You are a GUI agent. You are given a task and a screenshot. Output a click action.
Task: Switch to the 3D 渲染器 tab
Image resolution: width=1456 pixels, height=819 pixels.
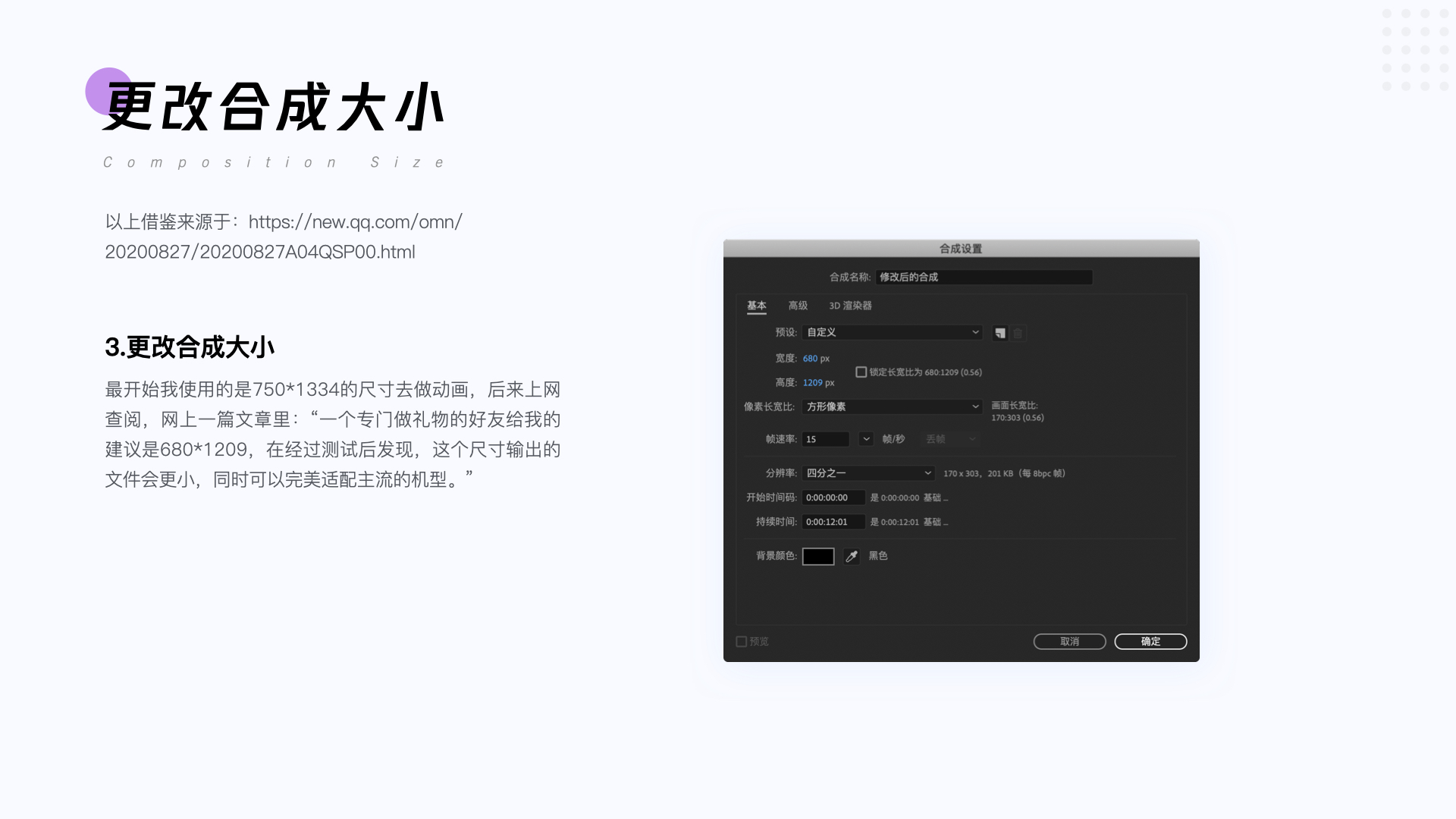(850, 306)
